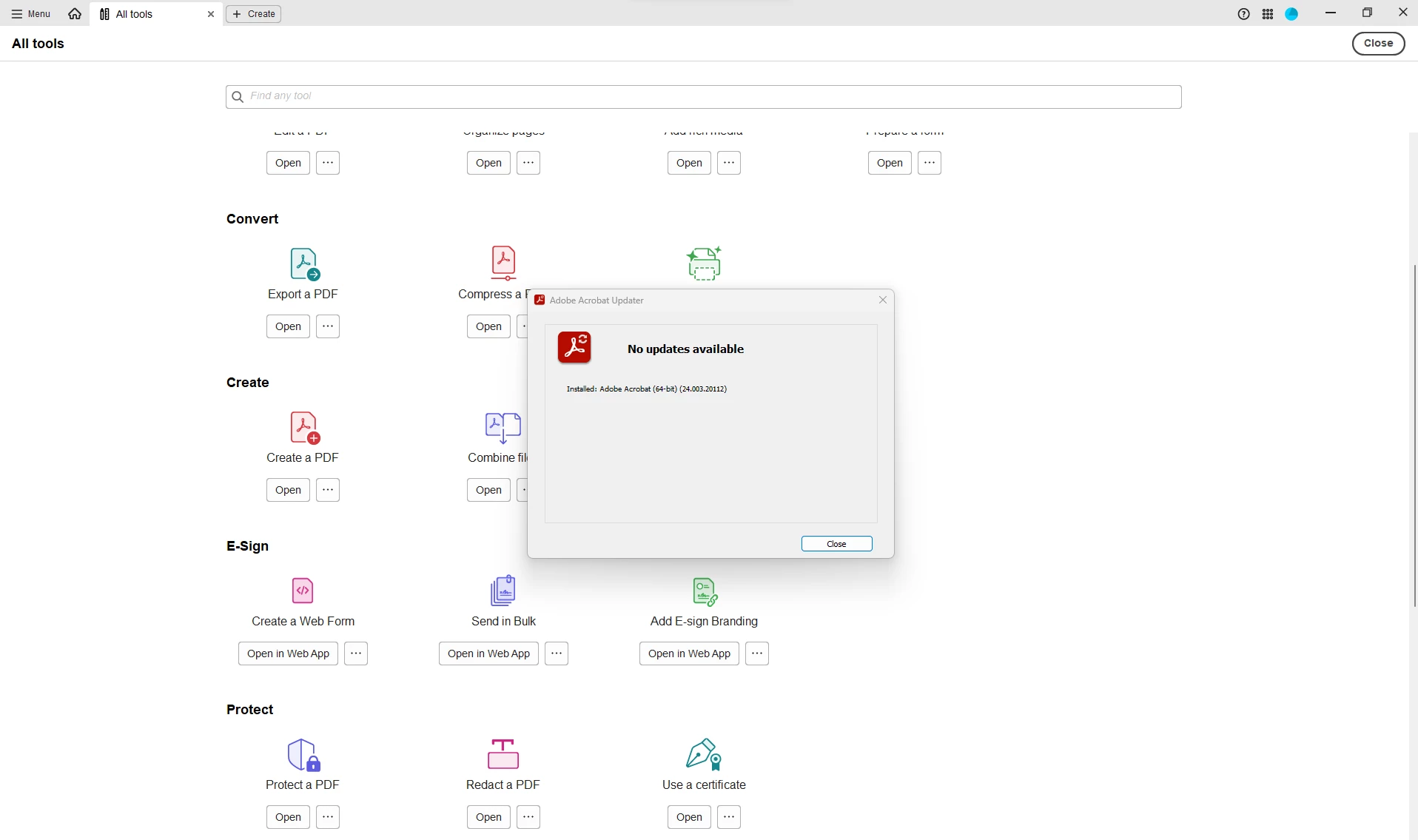
Task: Open the Redact a PDF tool
Action: pos(488,817)
